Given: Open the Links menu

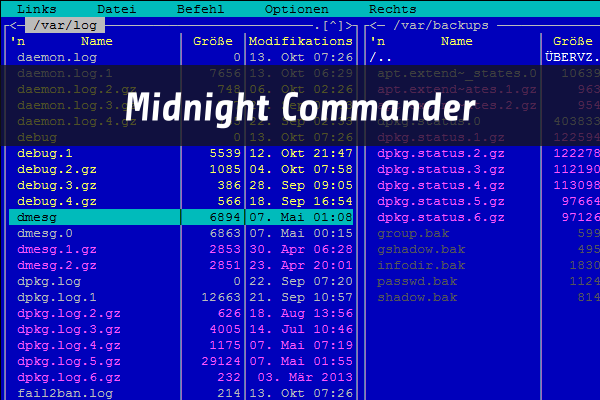Looking at the screenshot, I should point(37,9).
